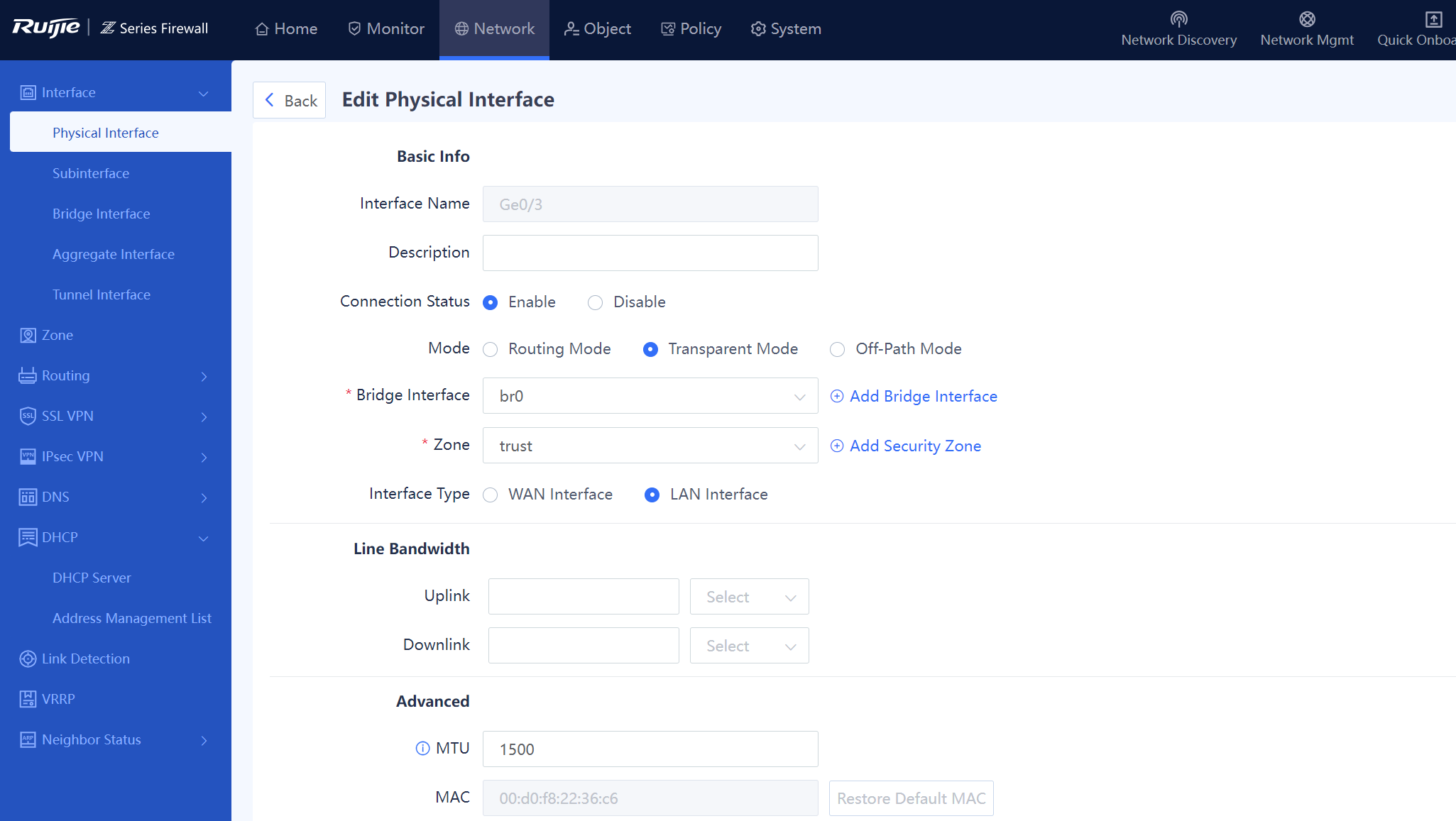Choose Transparent Mode
This screenshot has width=1456, height=821.
click(650, 349)
